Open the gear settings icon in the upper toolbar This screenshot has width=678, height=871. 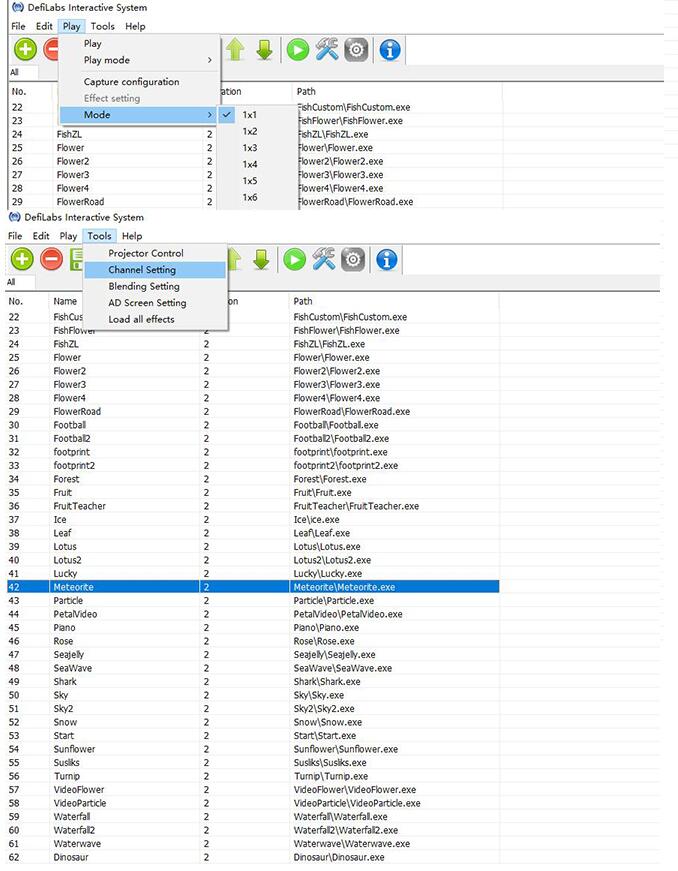356,50
